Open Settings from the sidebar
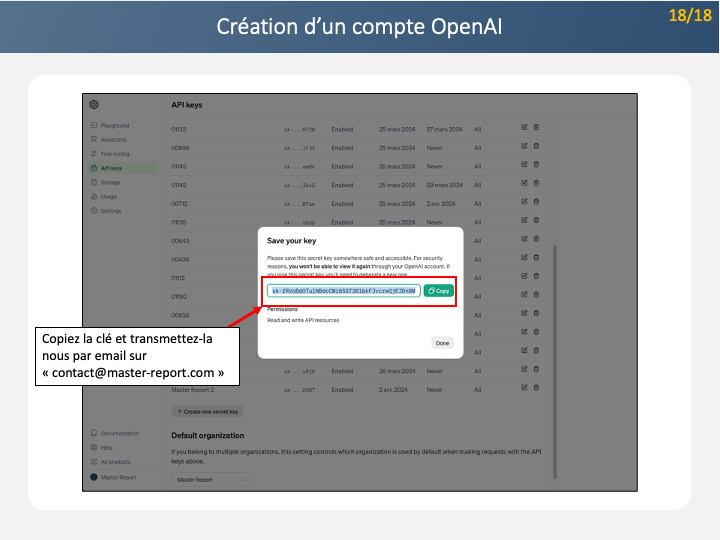This screenshot has width=720, height=540. 110,211
